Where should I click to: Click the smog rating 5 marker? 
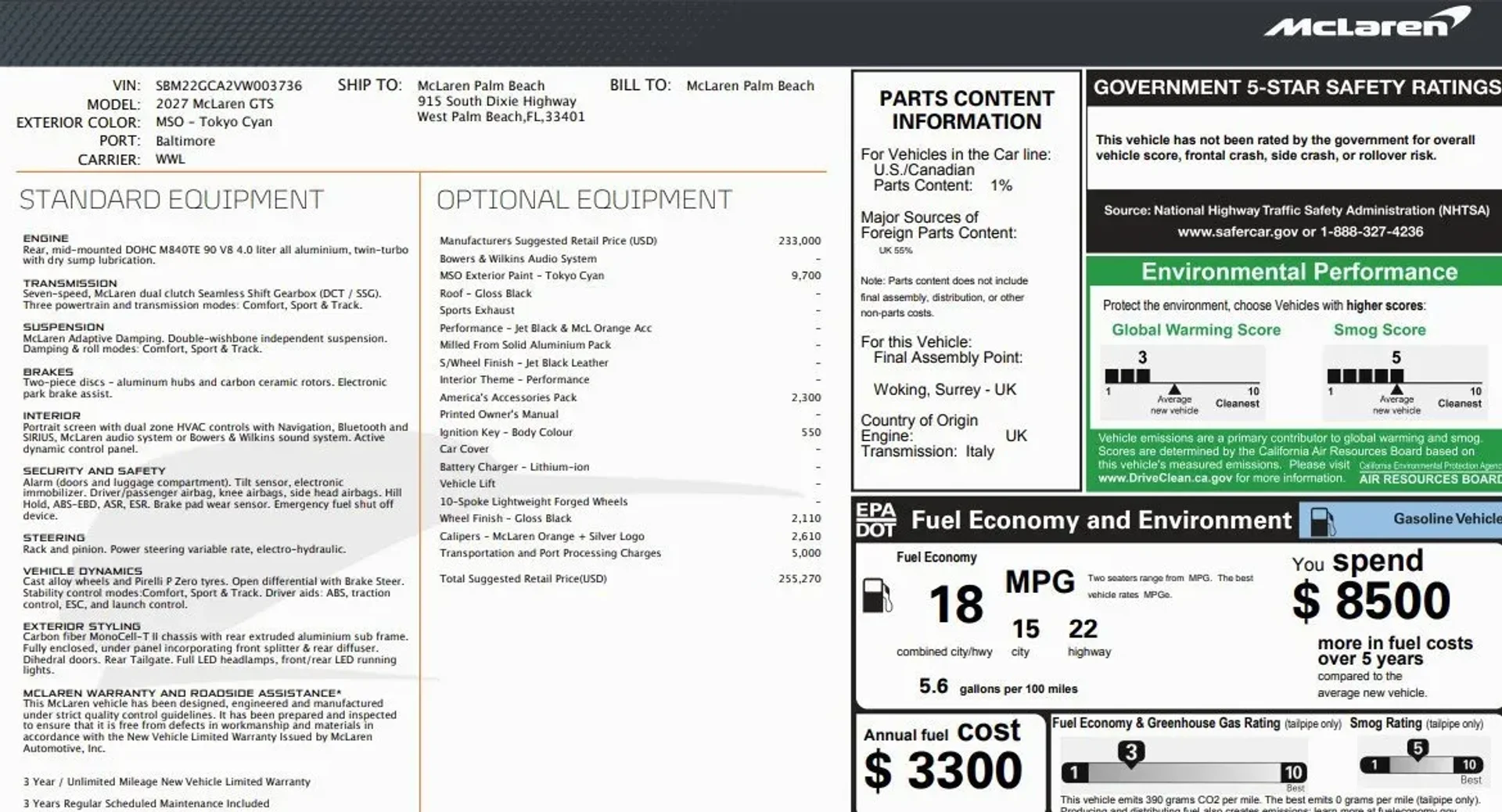click(x=1417, y=749)
